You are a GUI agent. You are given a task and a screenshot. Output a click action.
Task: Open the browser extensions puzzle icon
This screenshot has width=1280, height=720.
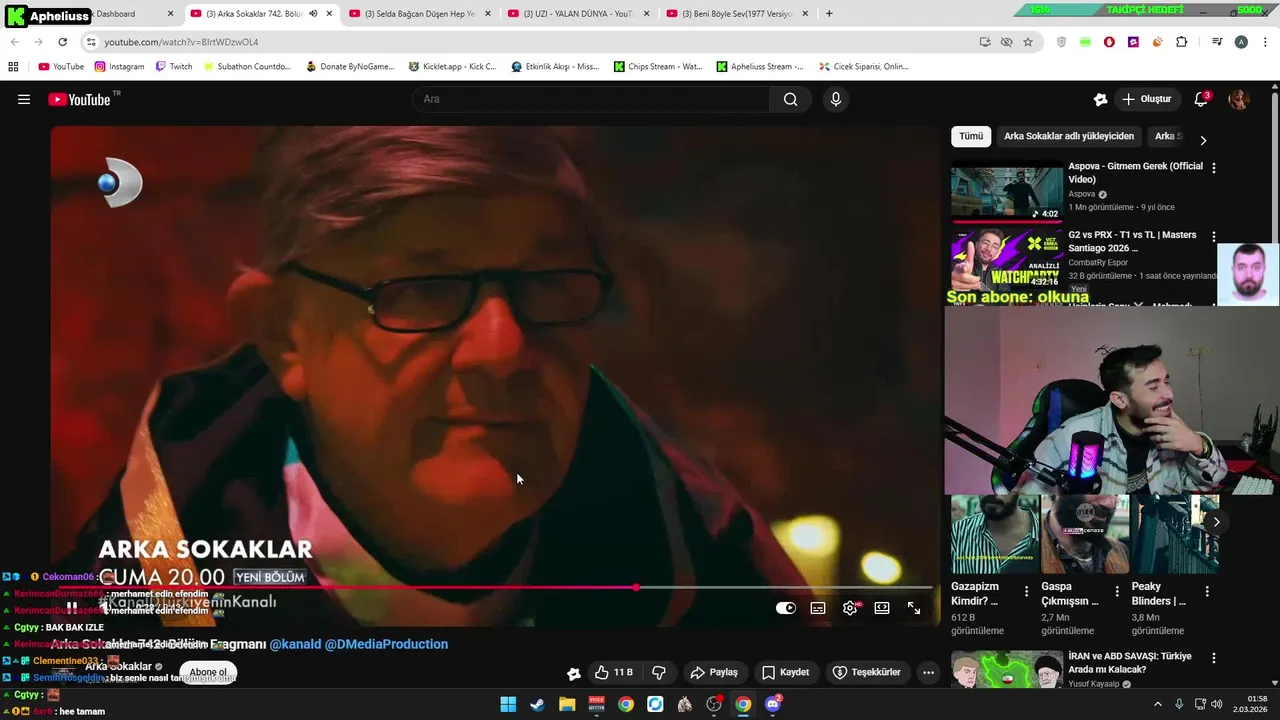point(1182,42)
